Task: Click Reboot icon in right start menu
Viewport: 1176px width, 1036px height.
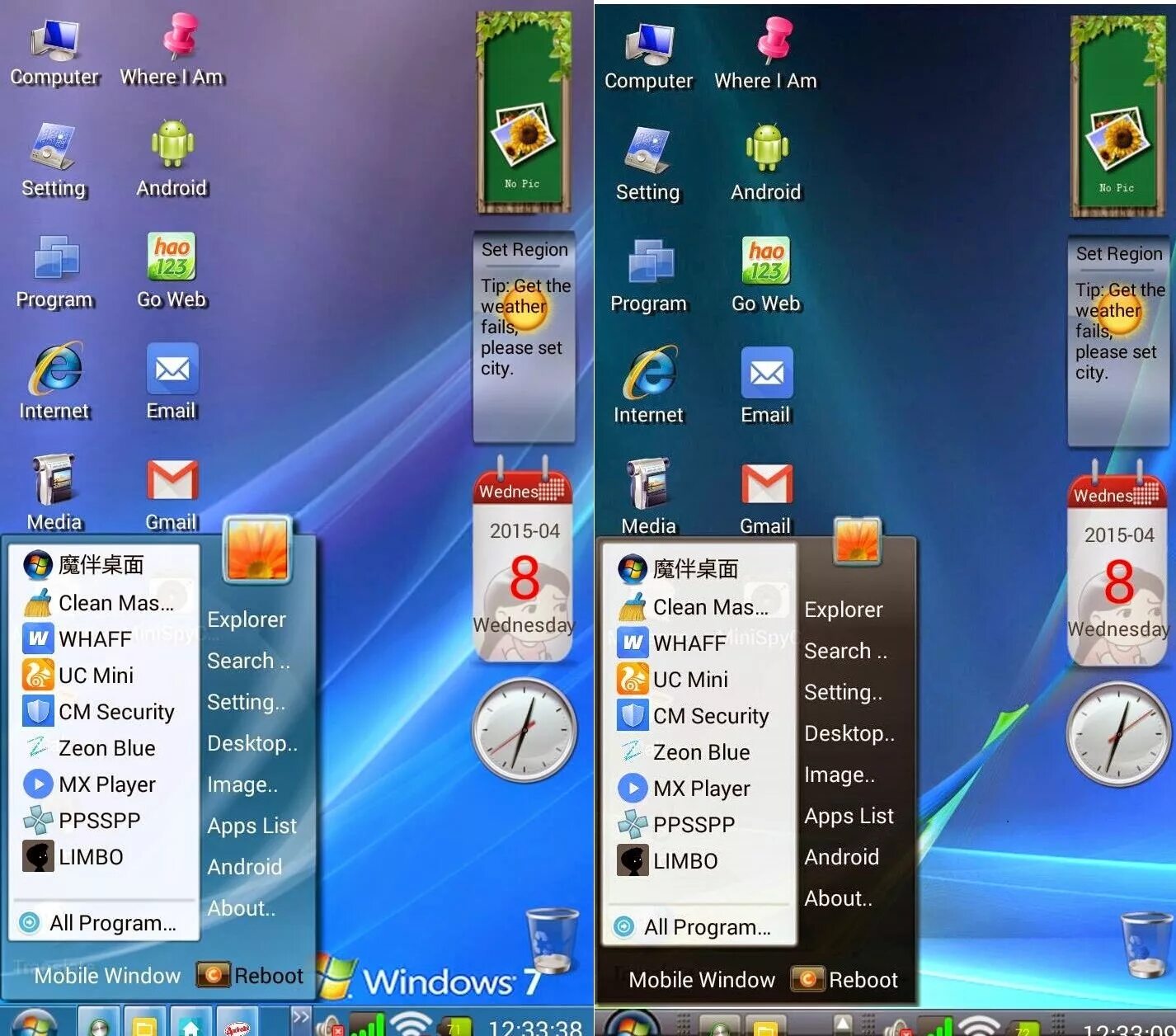Action: point(808,979)
